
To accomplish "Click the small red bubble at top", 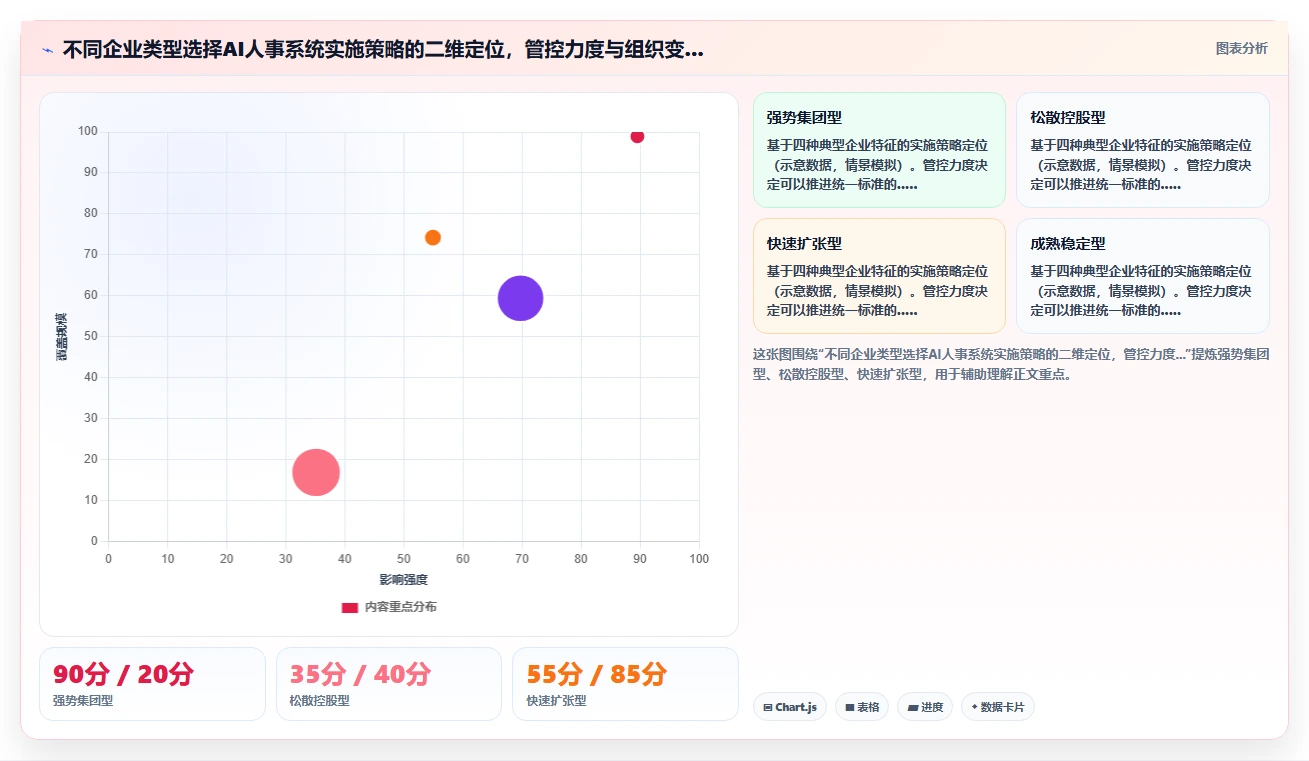I will click(x=637, y=136).
